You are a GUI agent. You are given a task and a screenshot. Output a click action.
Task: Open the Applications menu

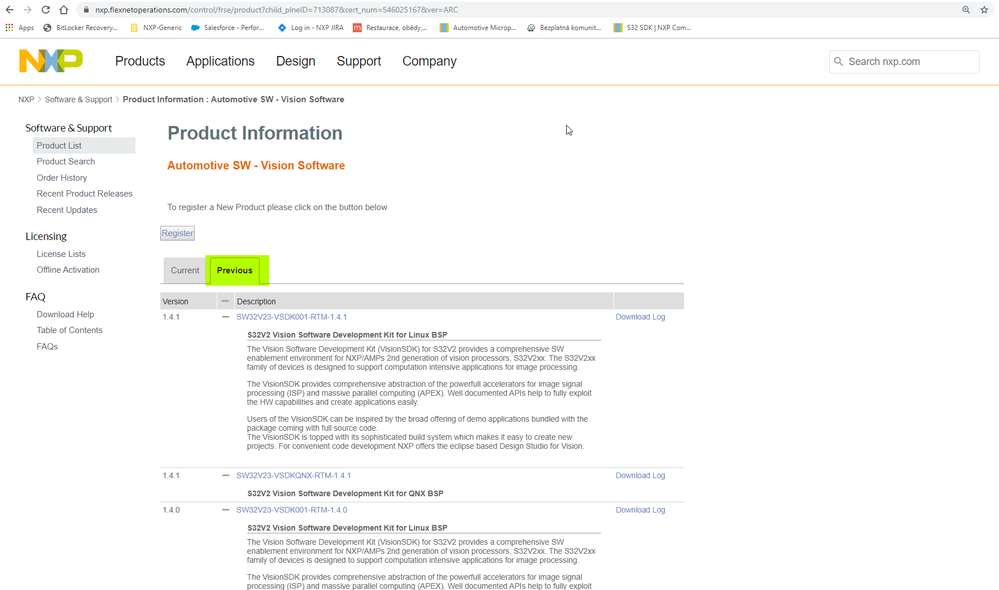220,61
